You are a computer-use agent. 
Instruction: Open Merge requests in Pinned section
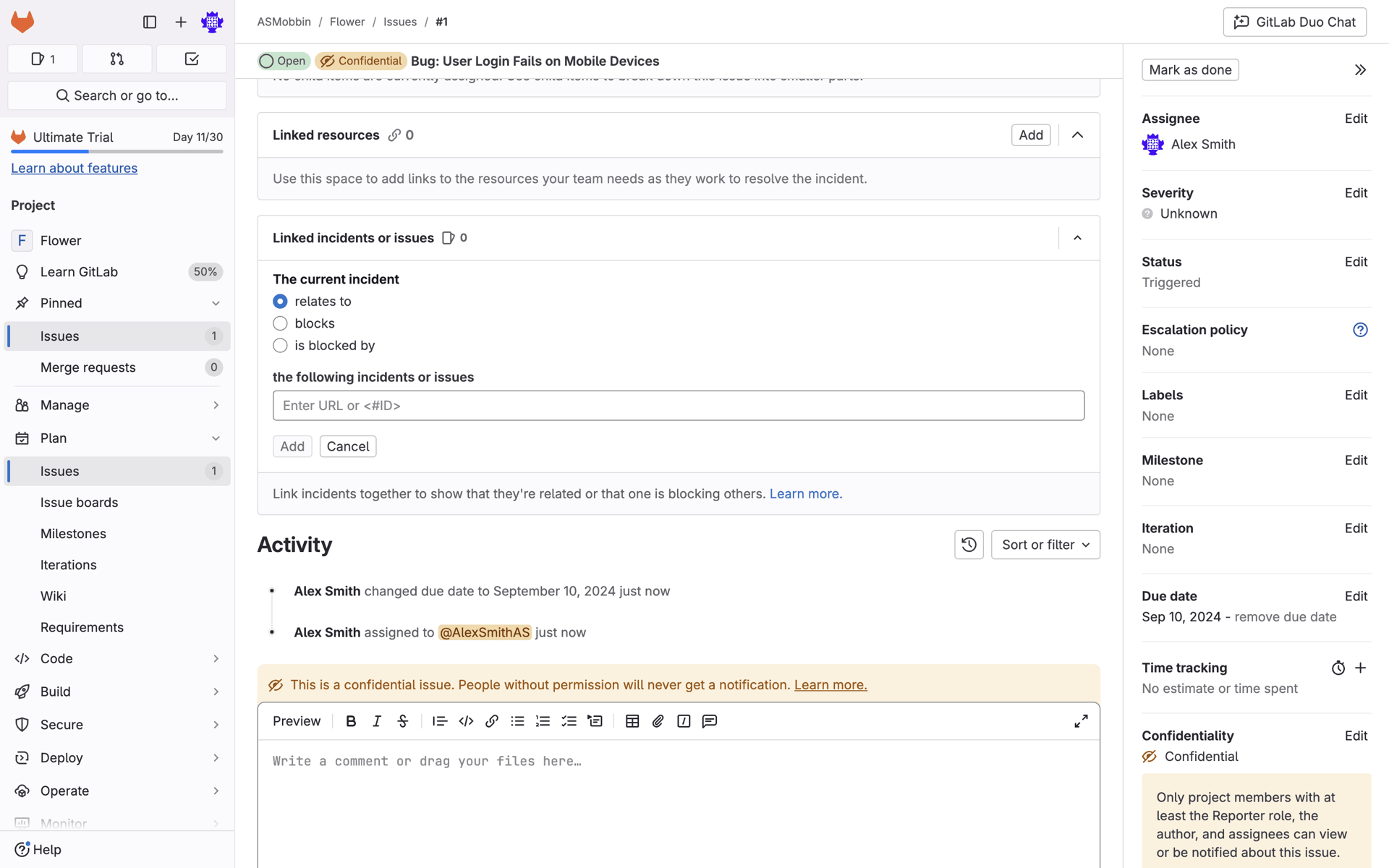(117, 367)
